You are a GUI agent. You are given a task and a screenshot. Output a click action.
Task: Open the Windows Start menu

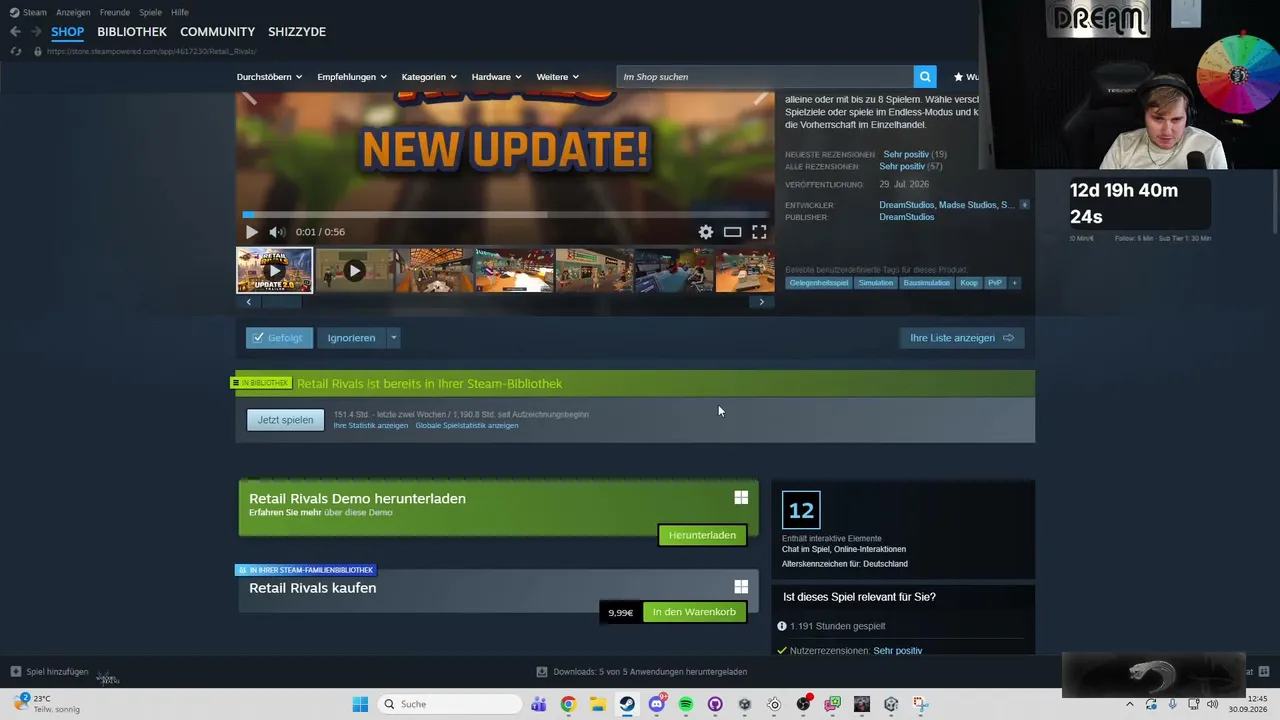click(x=360, y=704)
